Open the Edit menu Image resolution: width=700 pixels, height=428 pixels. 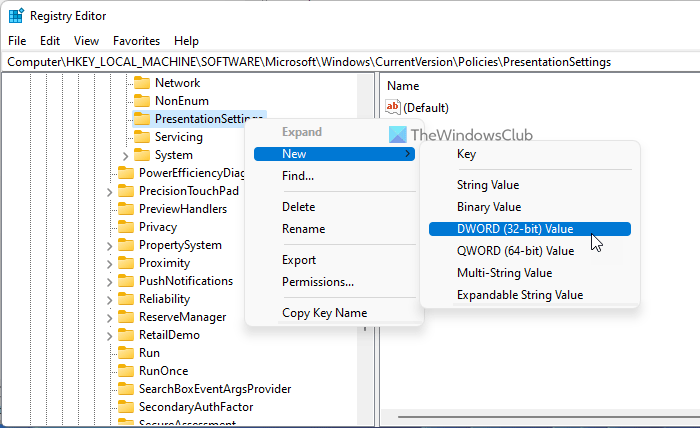[50, 41]
